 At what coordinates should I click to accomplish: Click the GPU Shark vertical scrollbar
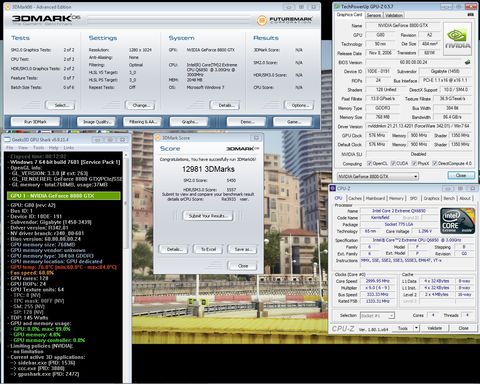click(x=126, y=267)
